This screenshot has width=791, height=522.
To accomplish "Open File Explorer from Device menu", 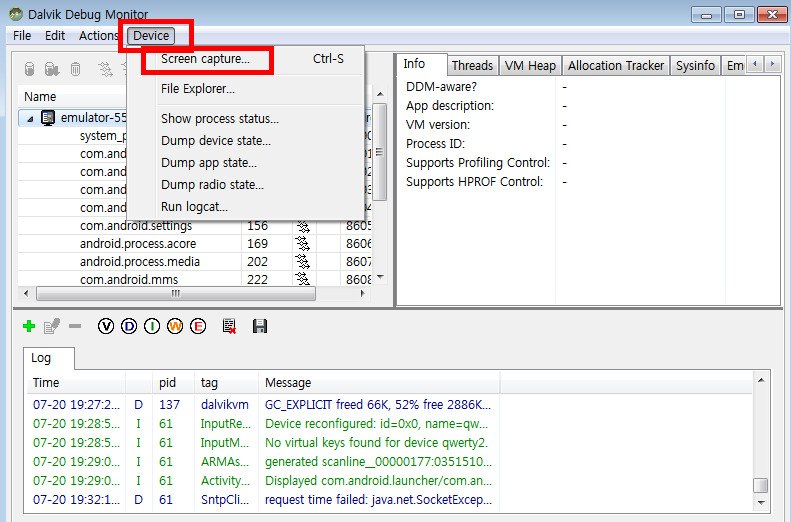I will click(197, 88).
